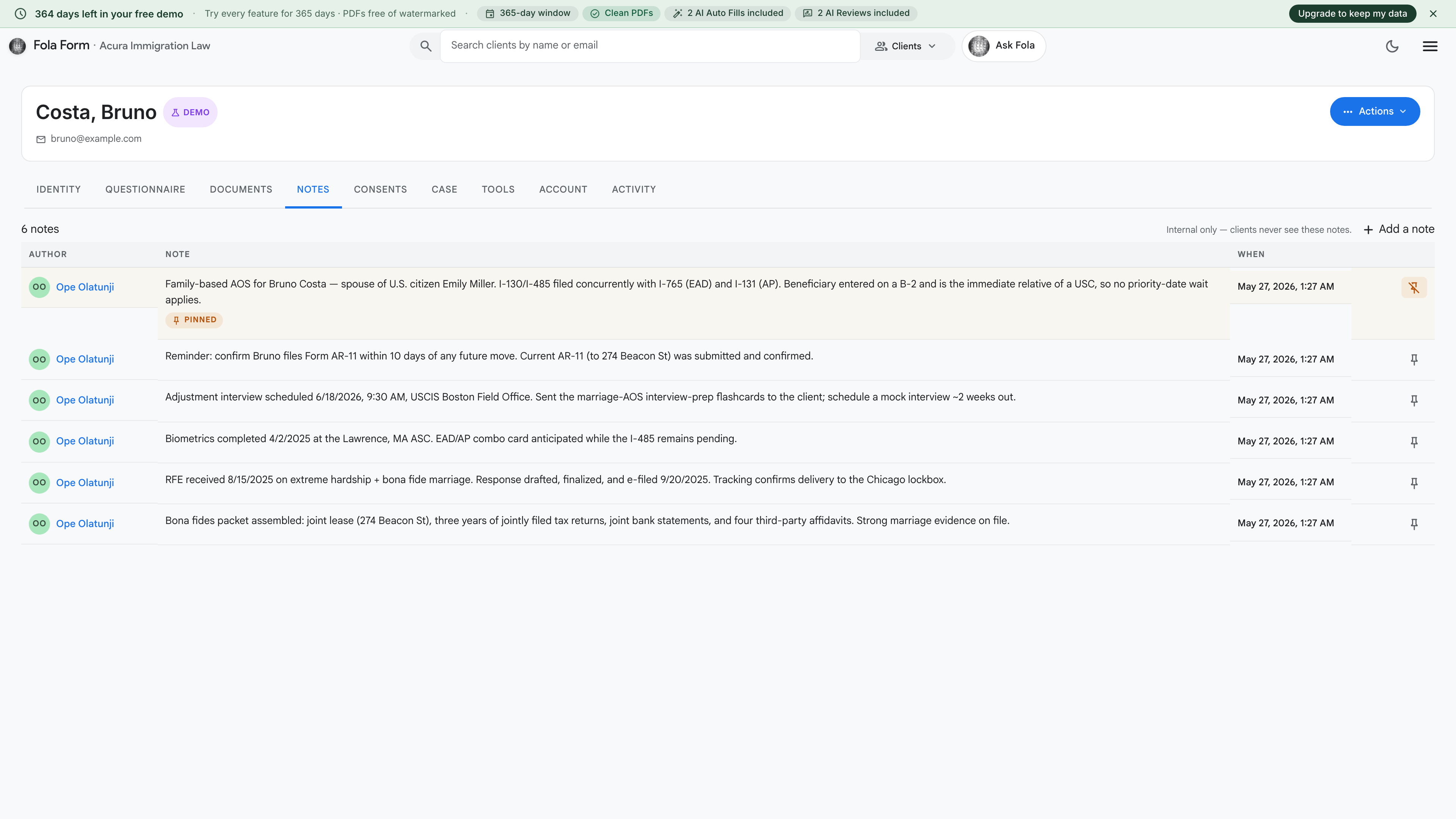This screenshot has width=1456, height=819.
Task: Click the 2 AI Reviews included chip
Action: pos(856,13)
